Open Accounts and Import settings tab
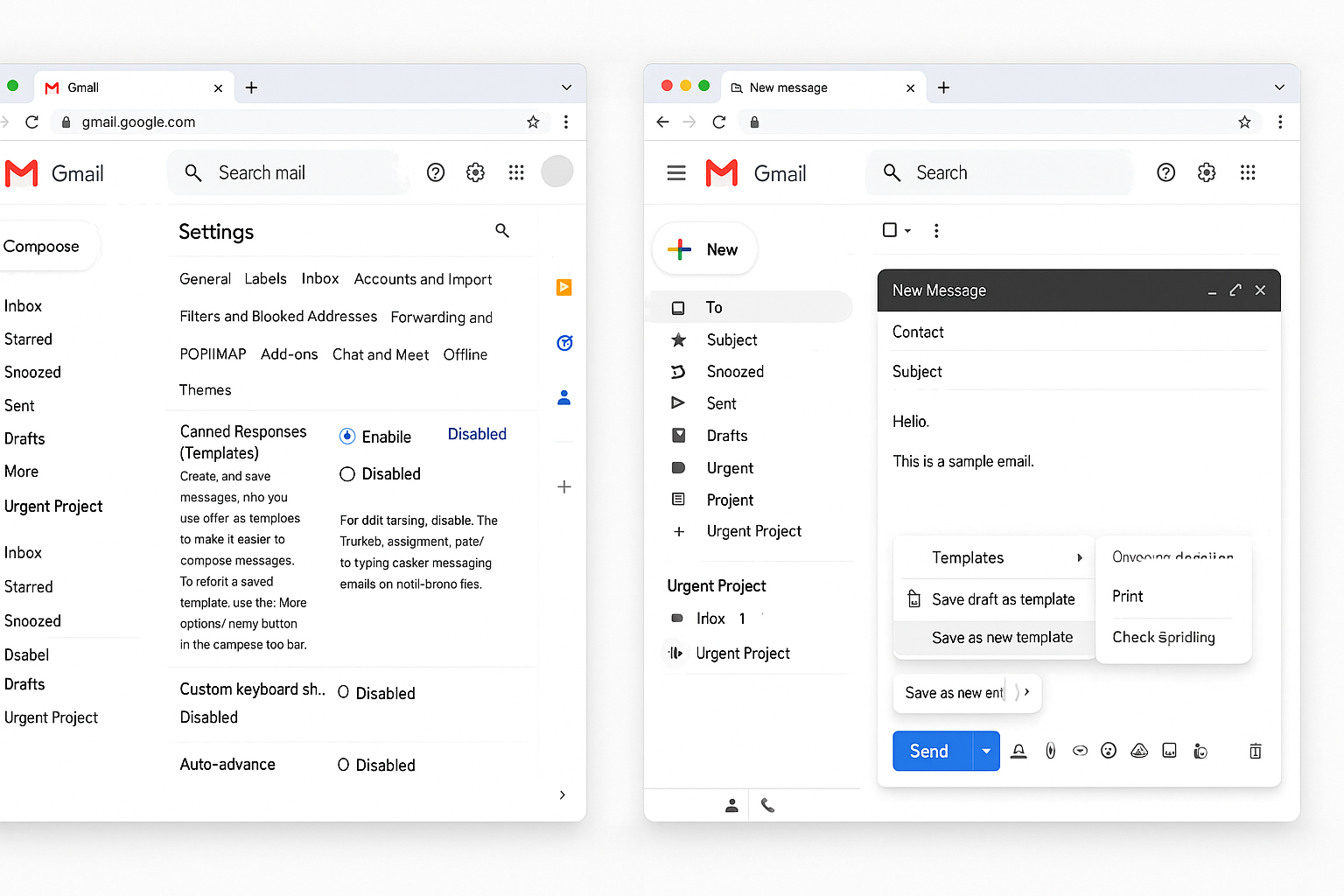Screen dimensions: 1344x896 click(423, 279)
